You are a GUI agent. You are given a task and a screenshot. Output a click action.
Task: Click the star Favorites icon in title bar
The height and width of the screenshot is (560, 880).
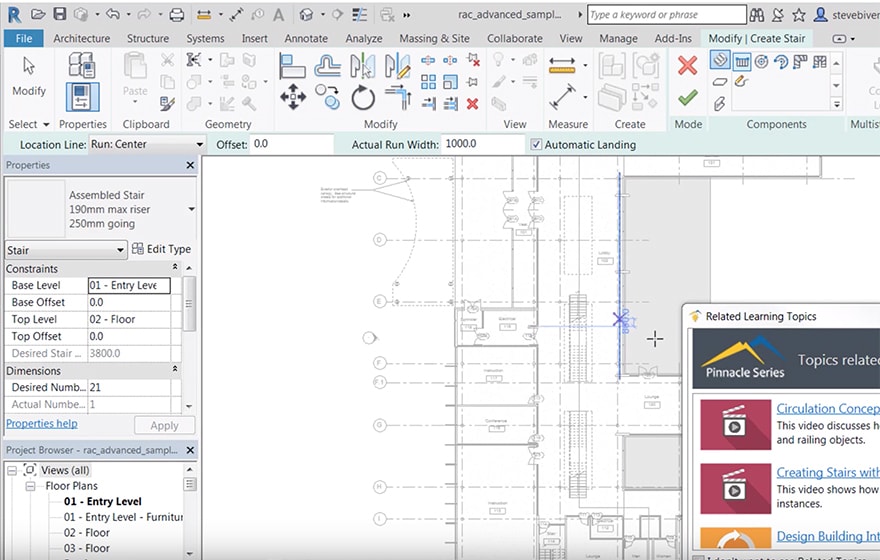point(799,15)
